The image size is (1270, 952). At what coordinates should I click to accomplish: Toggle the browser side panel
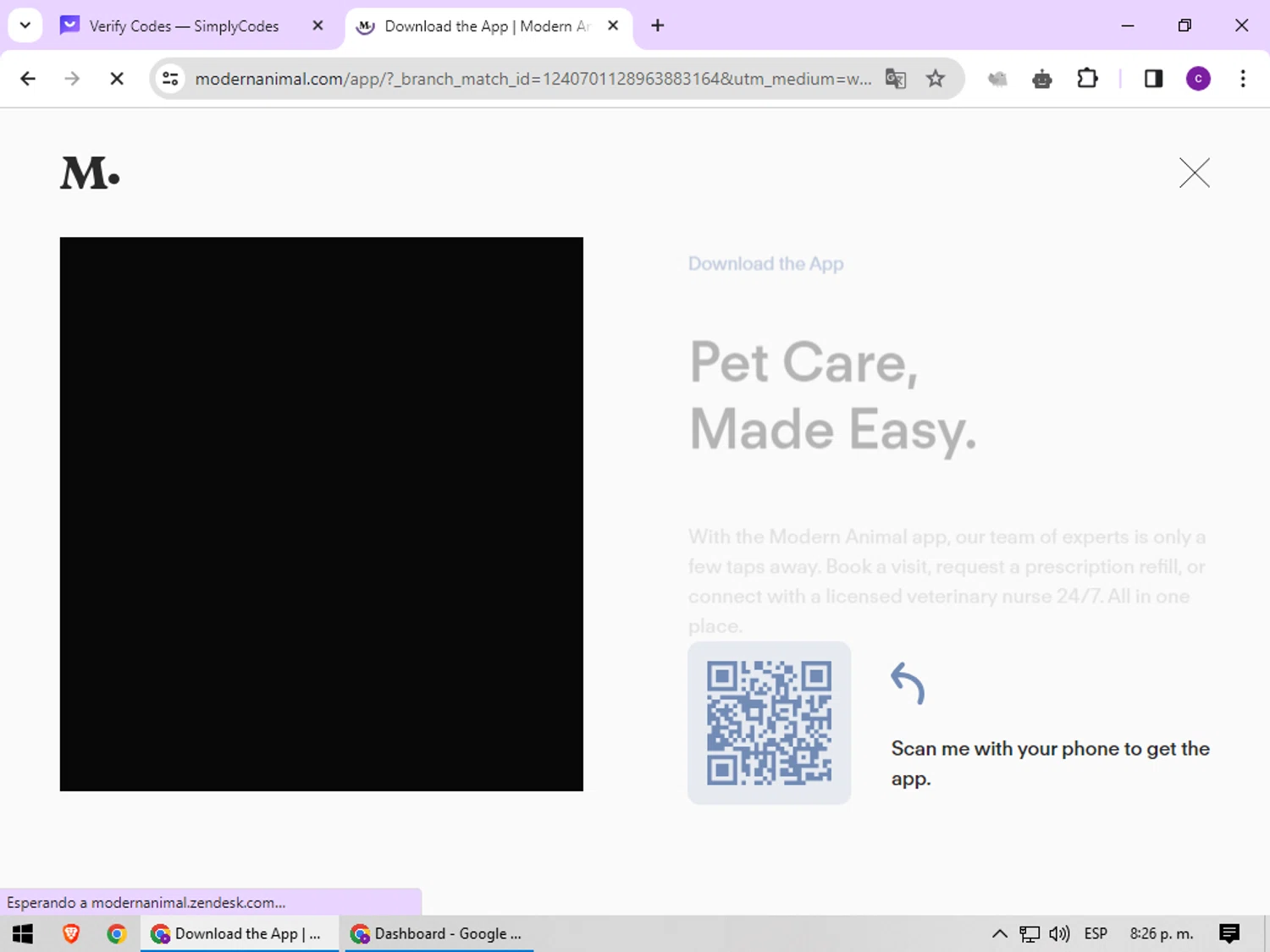(1153, 79)
